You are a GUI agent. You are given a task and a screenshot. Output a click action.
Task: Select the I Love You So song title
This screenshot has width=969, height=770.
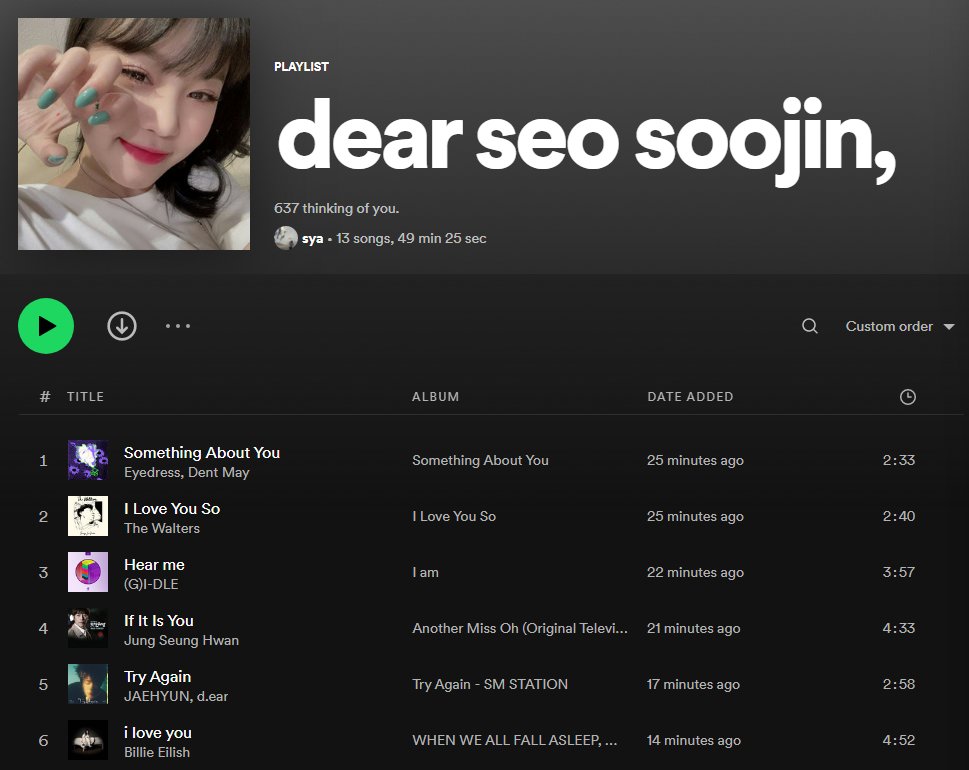click(x=172, y=509)
